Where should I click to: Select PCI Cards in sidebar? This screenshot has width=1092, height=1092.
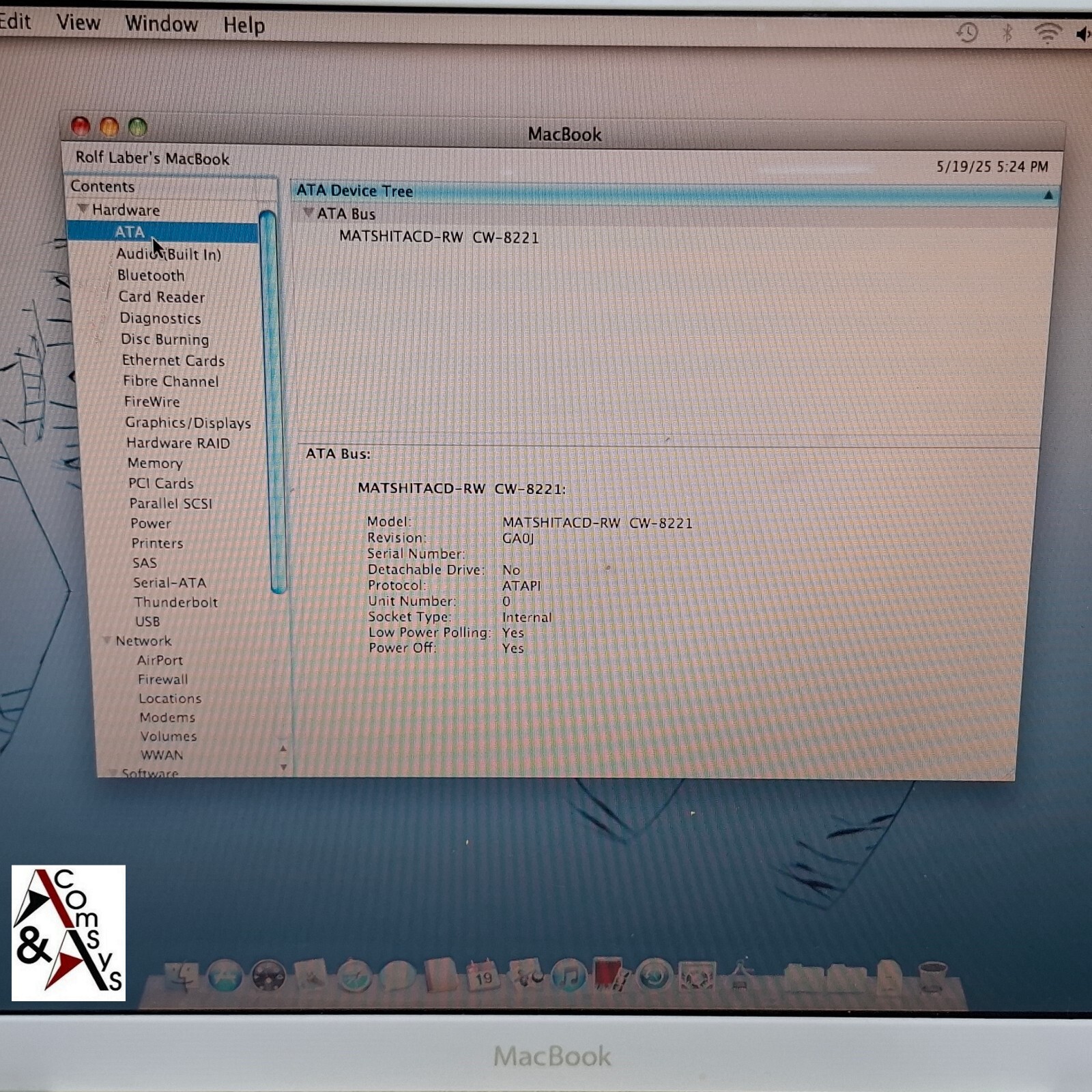click(161, 483)
